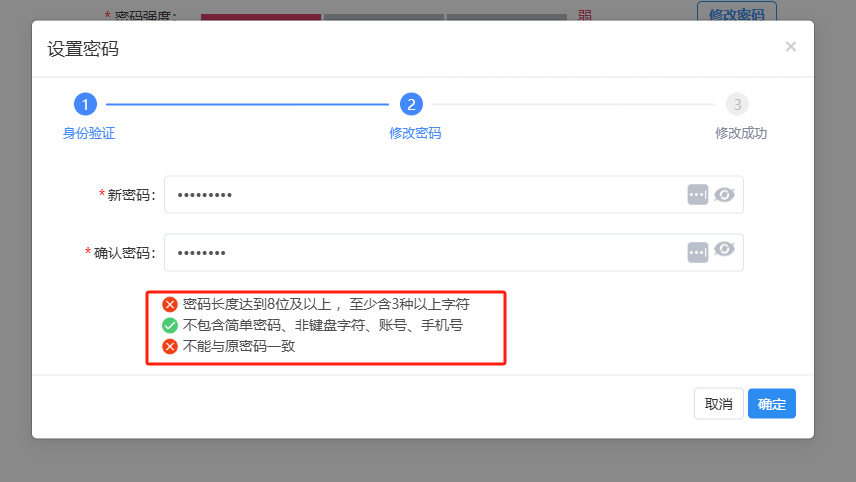Image resolution: width=856 pixels, height=482 pixels.
Task: Select the 修改成功 step label
Action: tap(741, 133)
